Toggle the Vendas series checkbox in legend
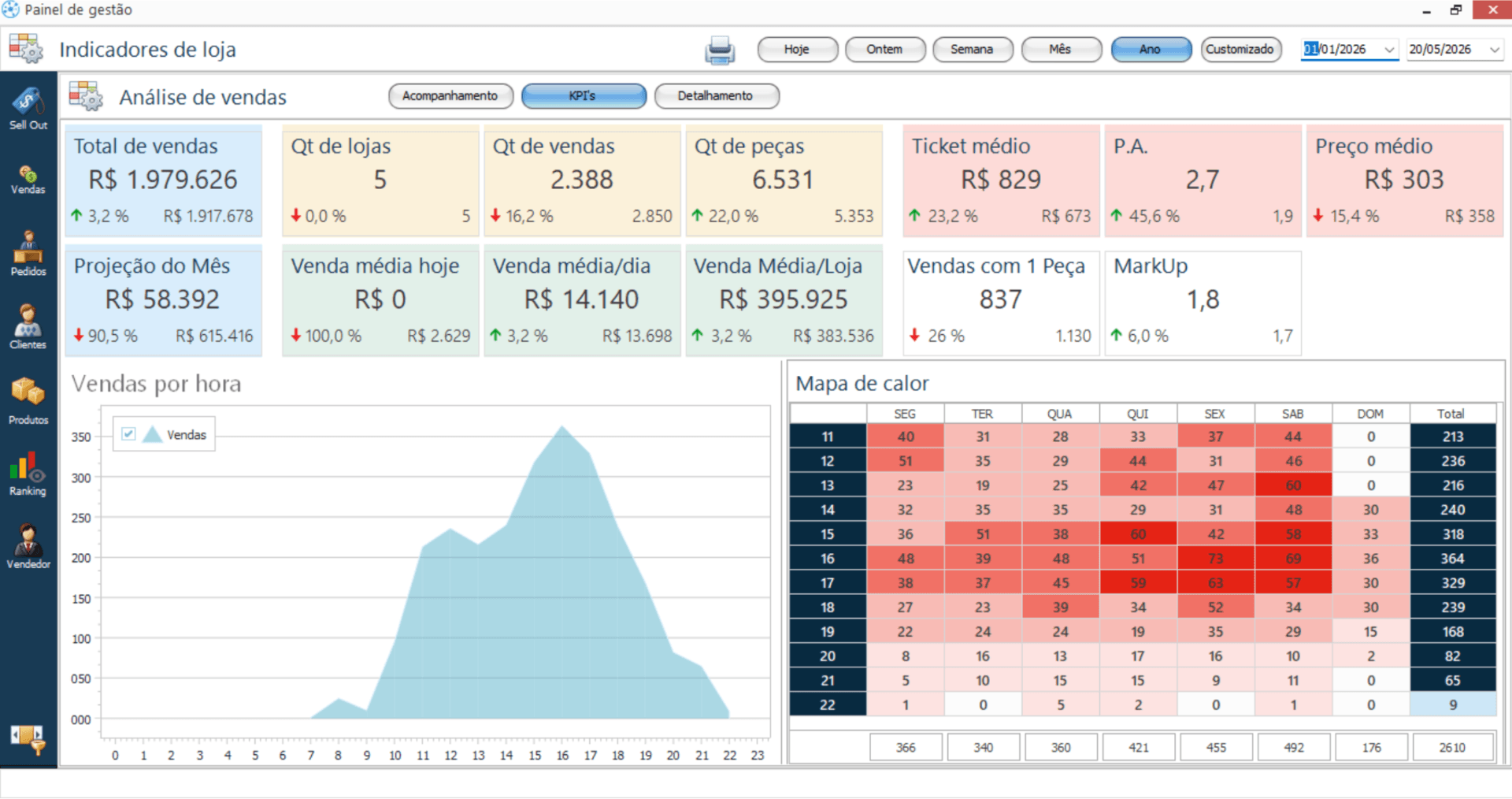Image resolution: width=1512 pixels, height=799 pixels. pyautogui.click(x=129, y=433)
